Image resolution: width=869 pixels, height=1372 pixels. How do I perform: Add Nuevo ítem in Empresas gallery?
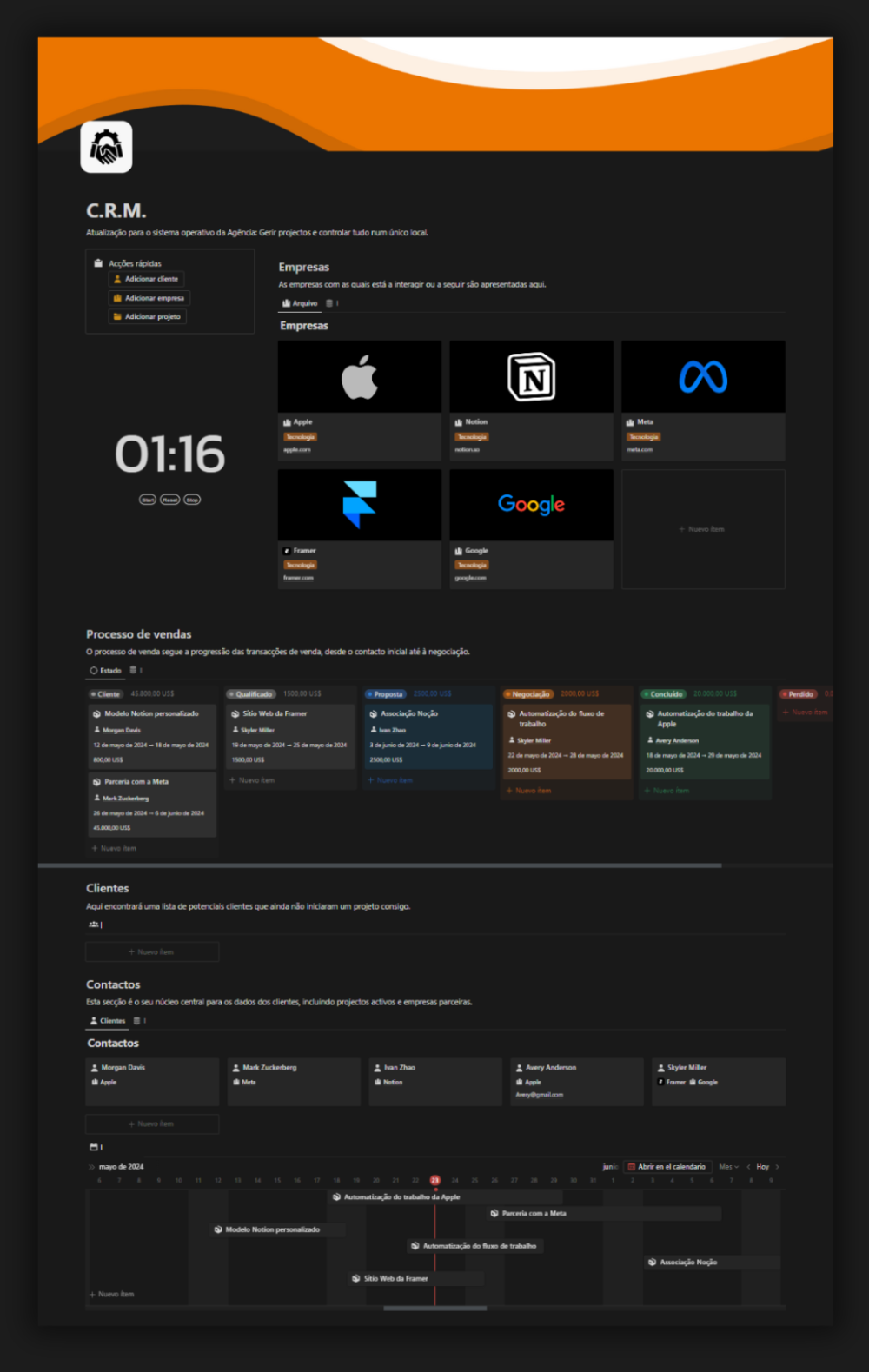click(703, 529)
